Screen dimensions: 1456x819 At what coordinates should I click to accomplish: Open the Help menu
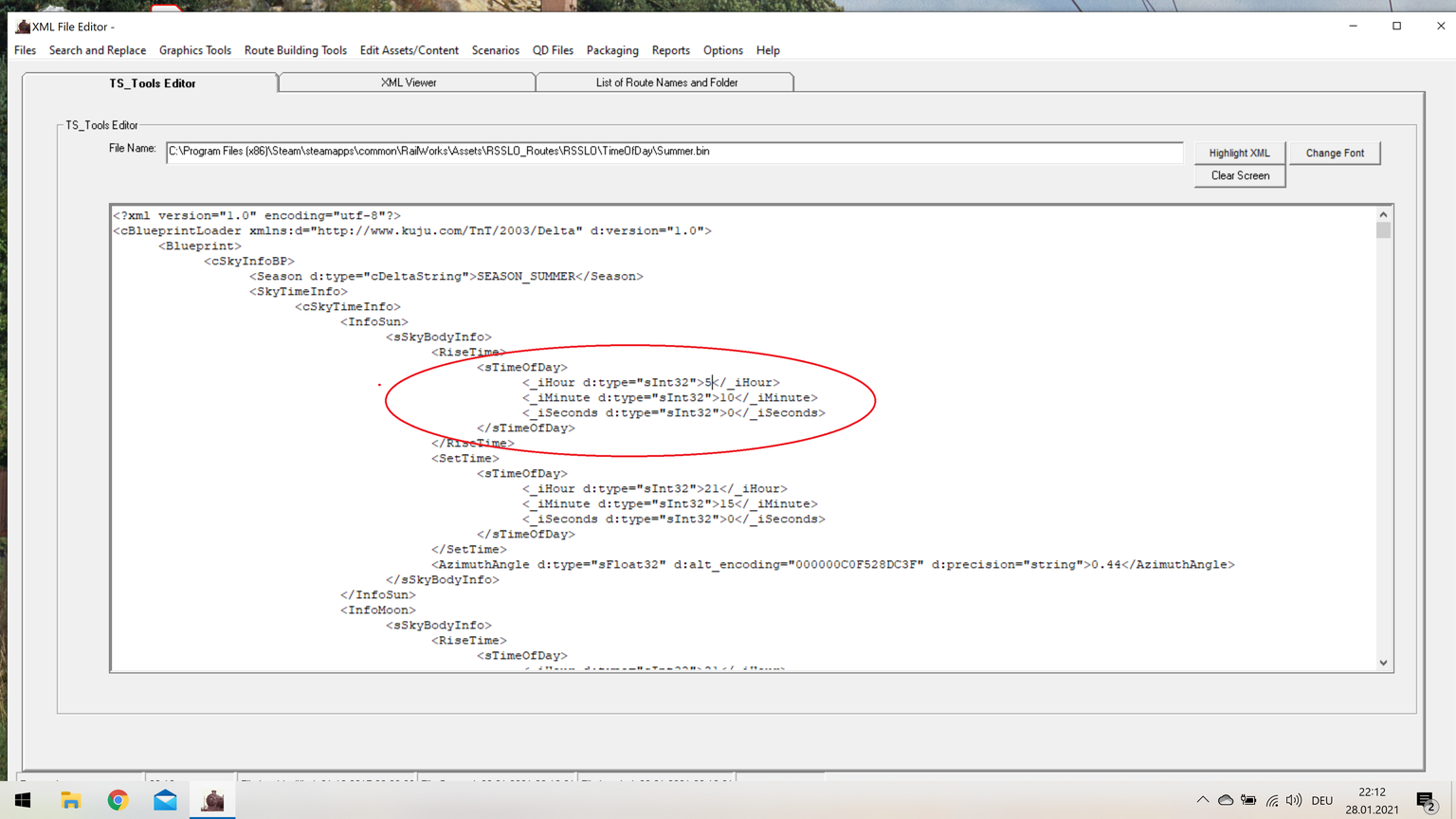[768, 50]
